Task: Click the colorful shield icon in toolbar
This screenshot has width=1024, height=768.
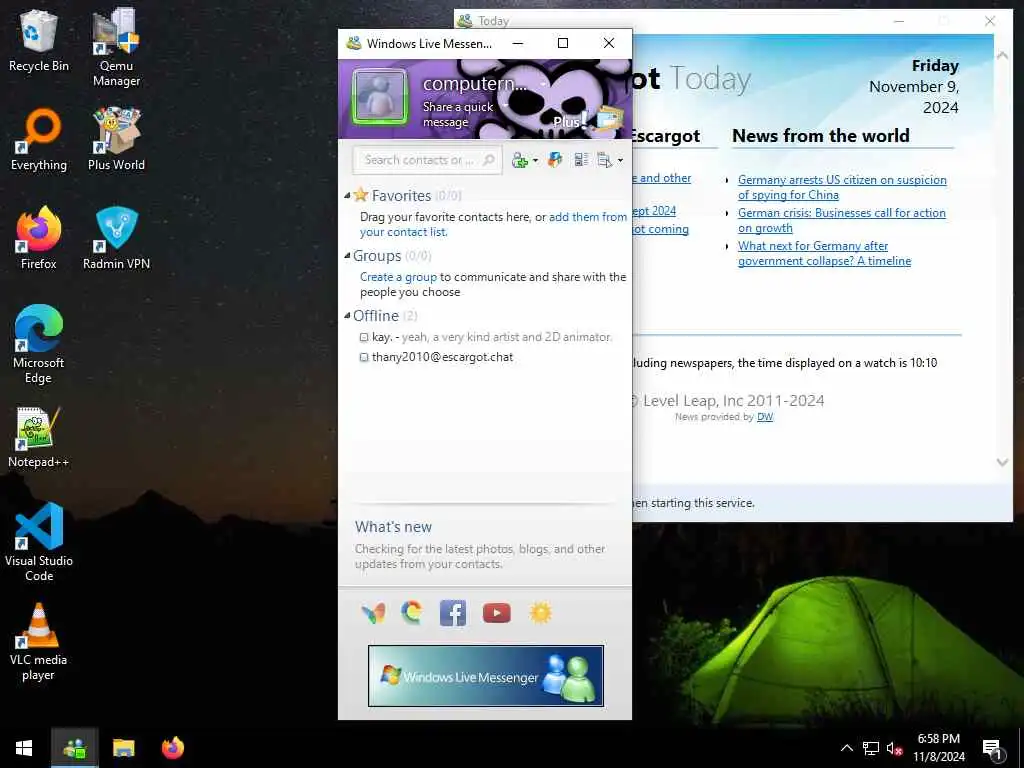Action: (x=555, y=160)
